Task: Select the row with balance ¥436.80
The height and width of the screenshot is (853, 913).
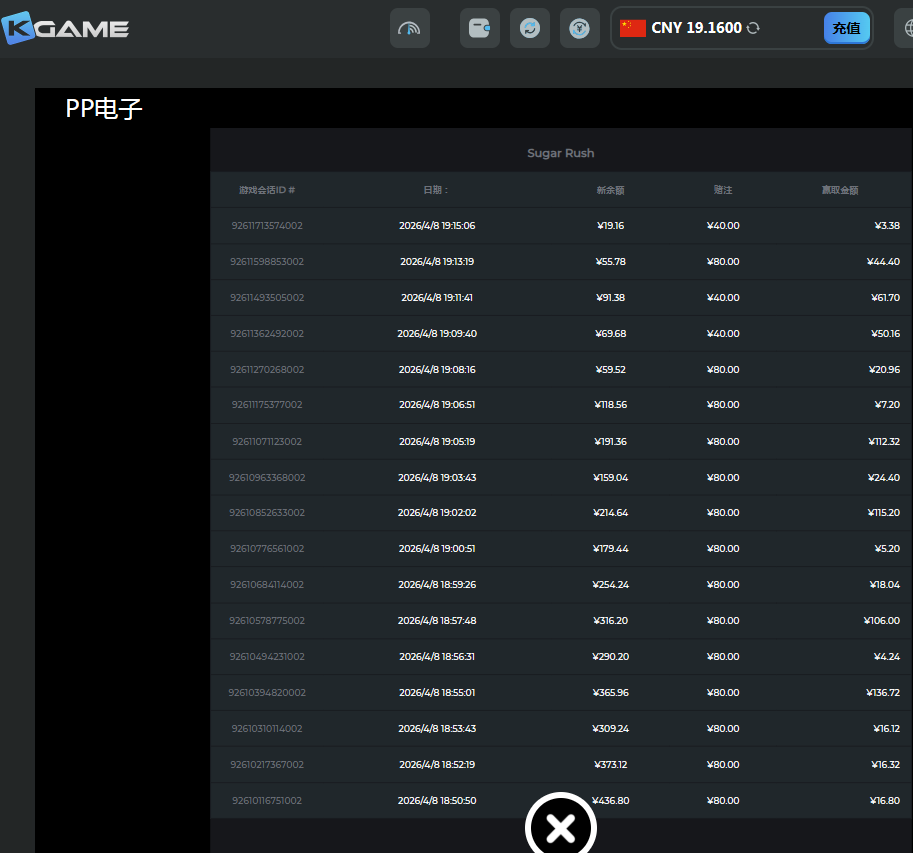Action: point(610,800)
